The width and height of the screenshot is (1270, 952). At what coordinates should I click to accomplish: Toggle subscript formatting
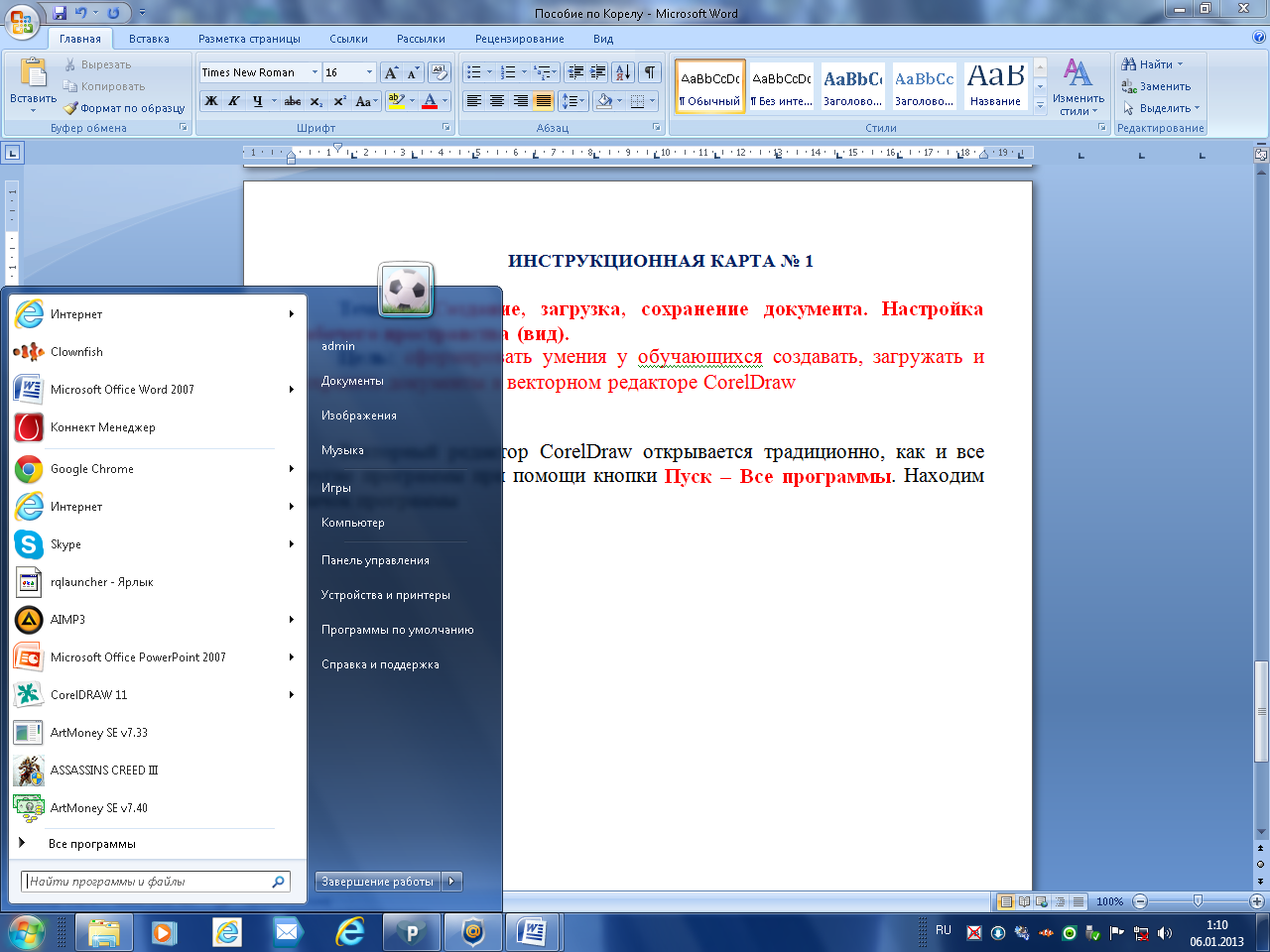click(316, 101)
